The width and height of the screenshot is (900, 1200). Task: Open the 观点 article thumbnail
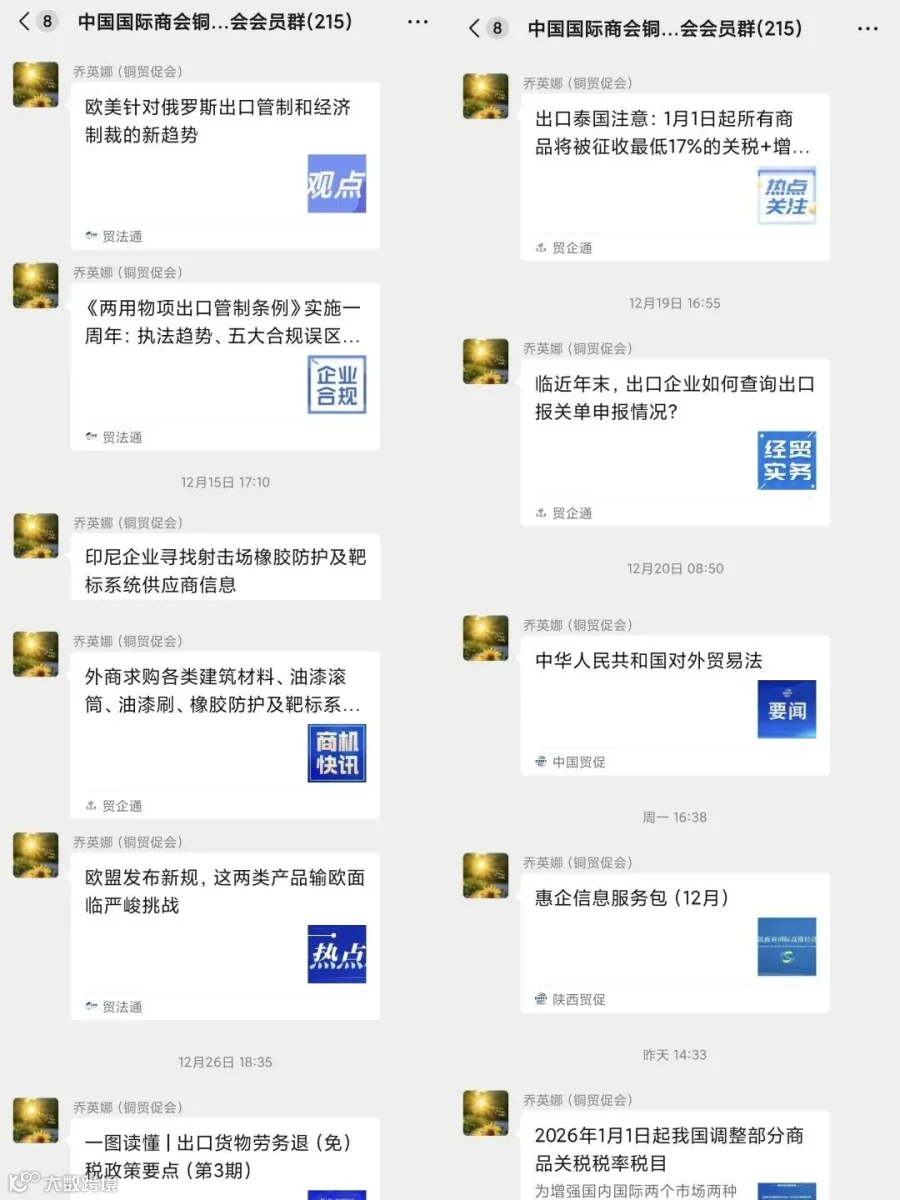[337, 184]
